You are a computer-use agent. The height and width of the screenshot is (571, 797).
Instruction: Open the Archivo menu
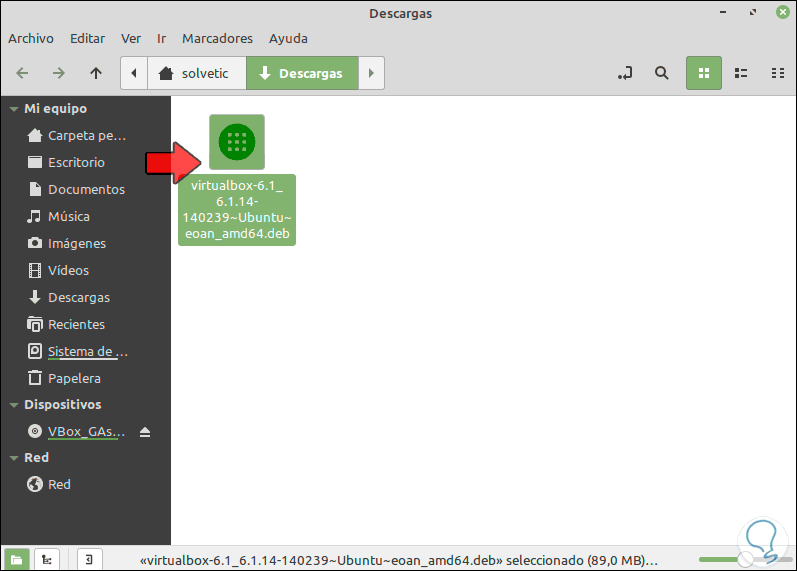pyautogui.click(x=31, y=38)
